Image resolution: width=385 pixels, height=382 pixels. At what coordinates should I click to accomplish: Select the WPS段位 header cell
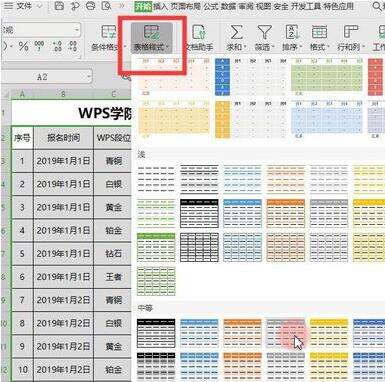[113, 137]
